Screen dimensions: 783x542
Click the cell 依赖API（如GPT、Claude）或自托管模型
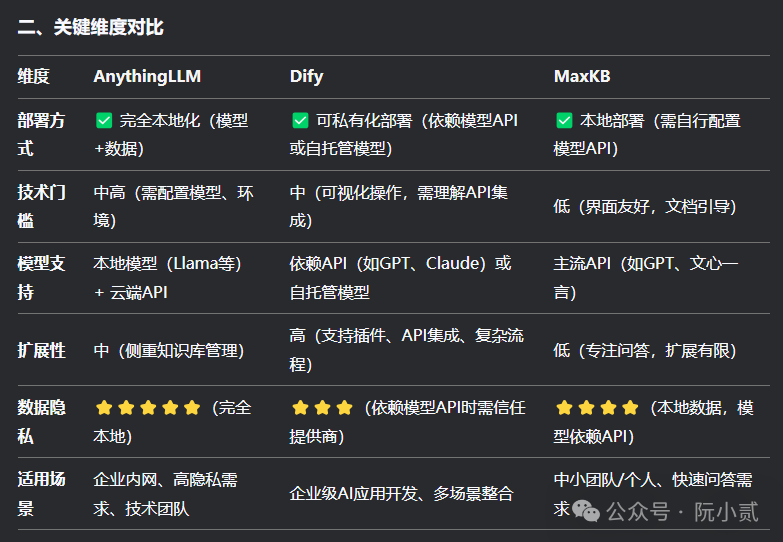tap(400, 278)
